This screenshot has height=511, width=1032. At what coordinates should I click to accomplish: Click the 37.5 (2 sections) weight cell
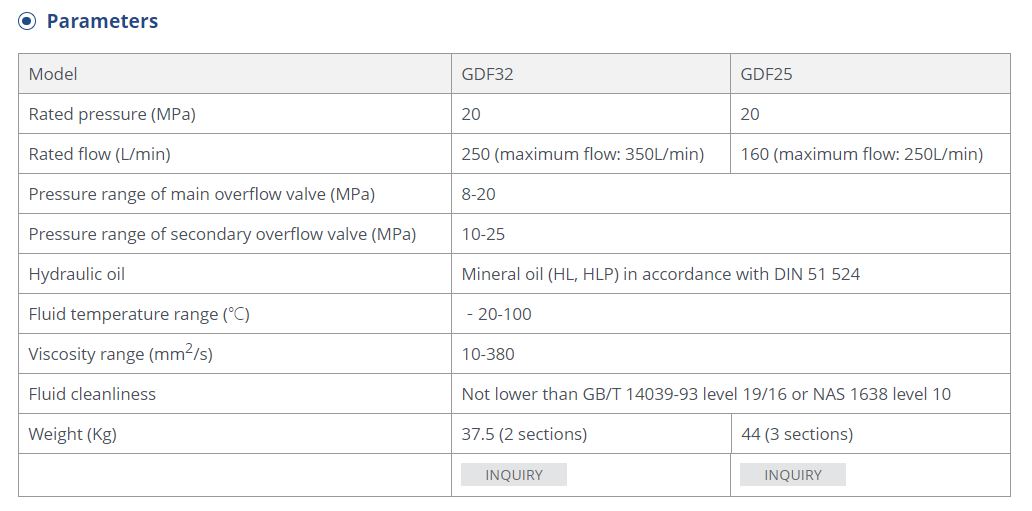(x=590, y=434)
